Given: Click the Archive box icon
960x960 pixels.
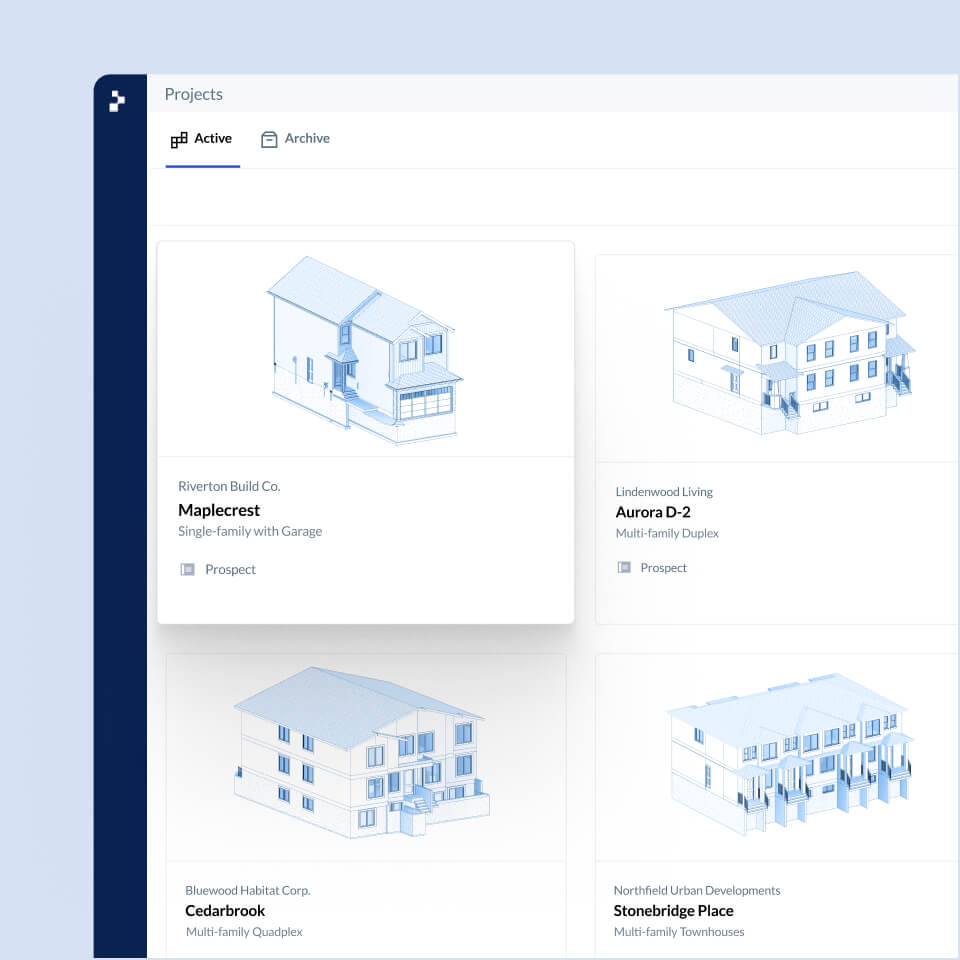Looking at the screenshot, I should [269, 140].
